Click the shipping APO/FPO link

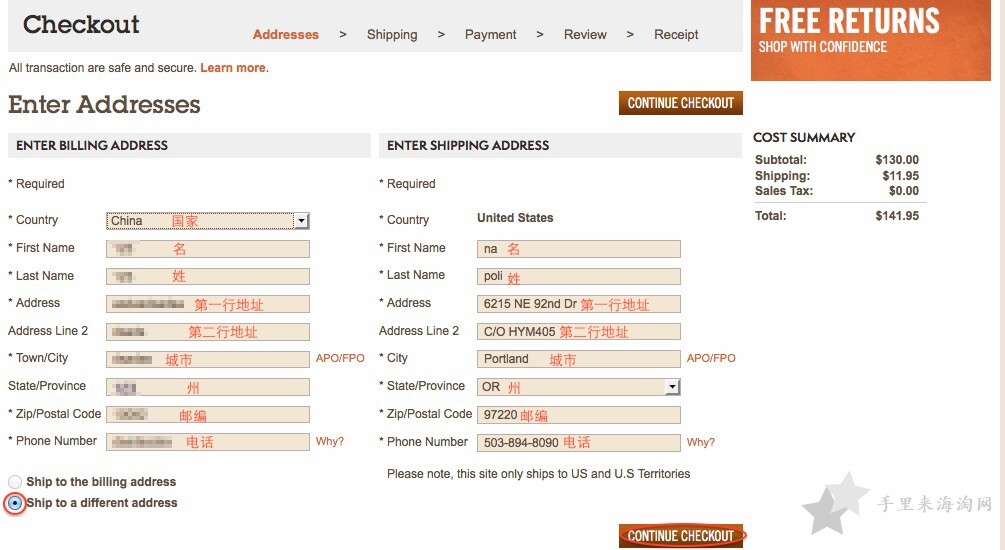(x=711, y=358)
